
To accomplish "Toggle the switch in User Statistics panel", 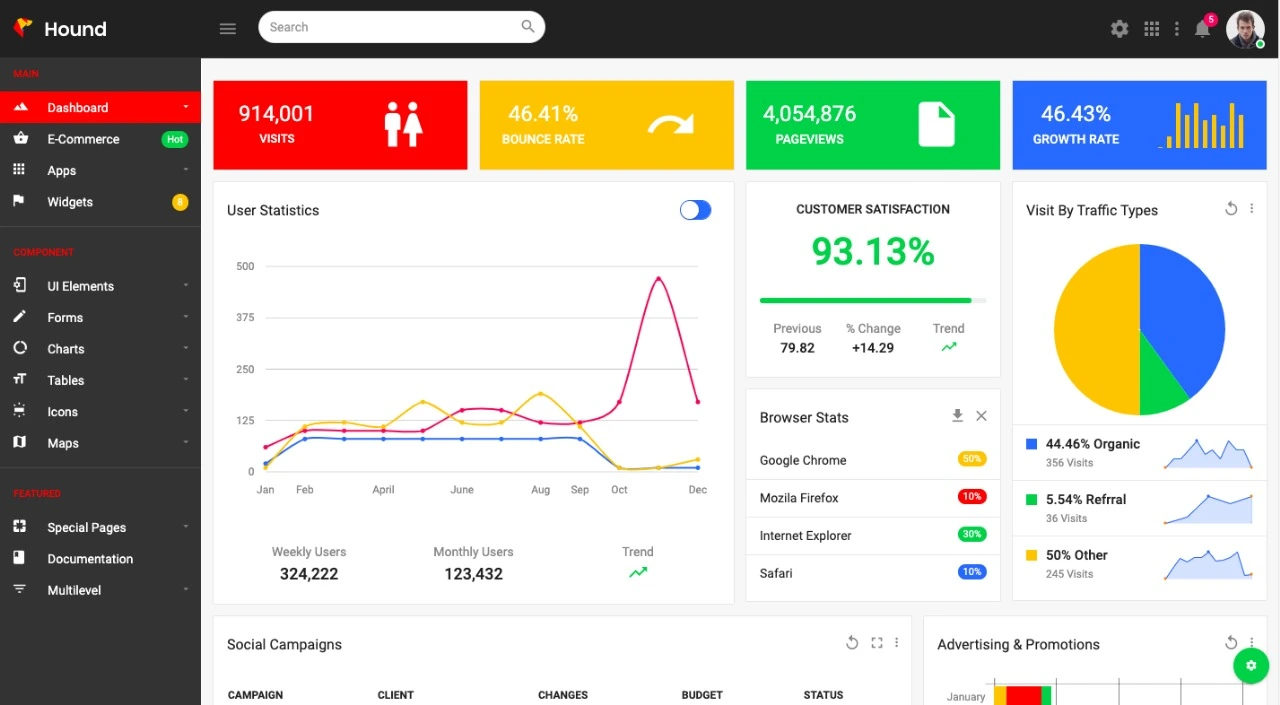I will tap(695, 210).
